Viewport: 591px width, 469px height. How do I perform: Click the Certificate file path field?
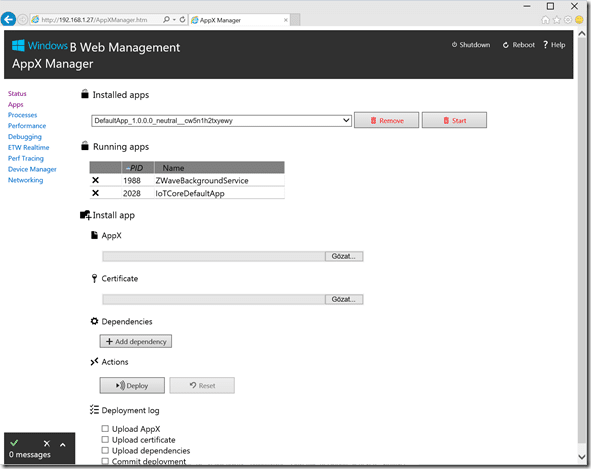pyautogui.click(x=214, y=299)
